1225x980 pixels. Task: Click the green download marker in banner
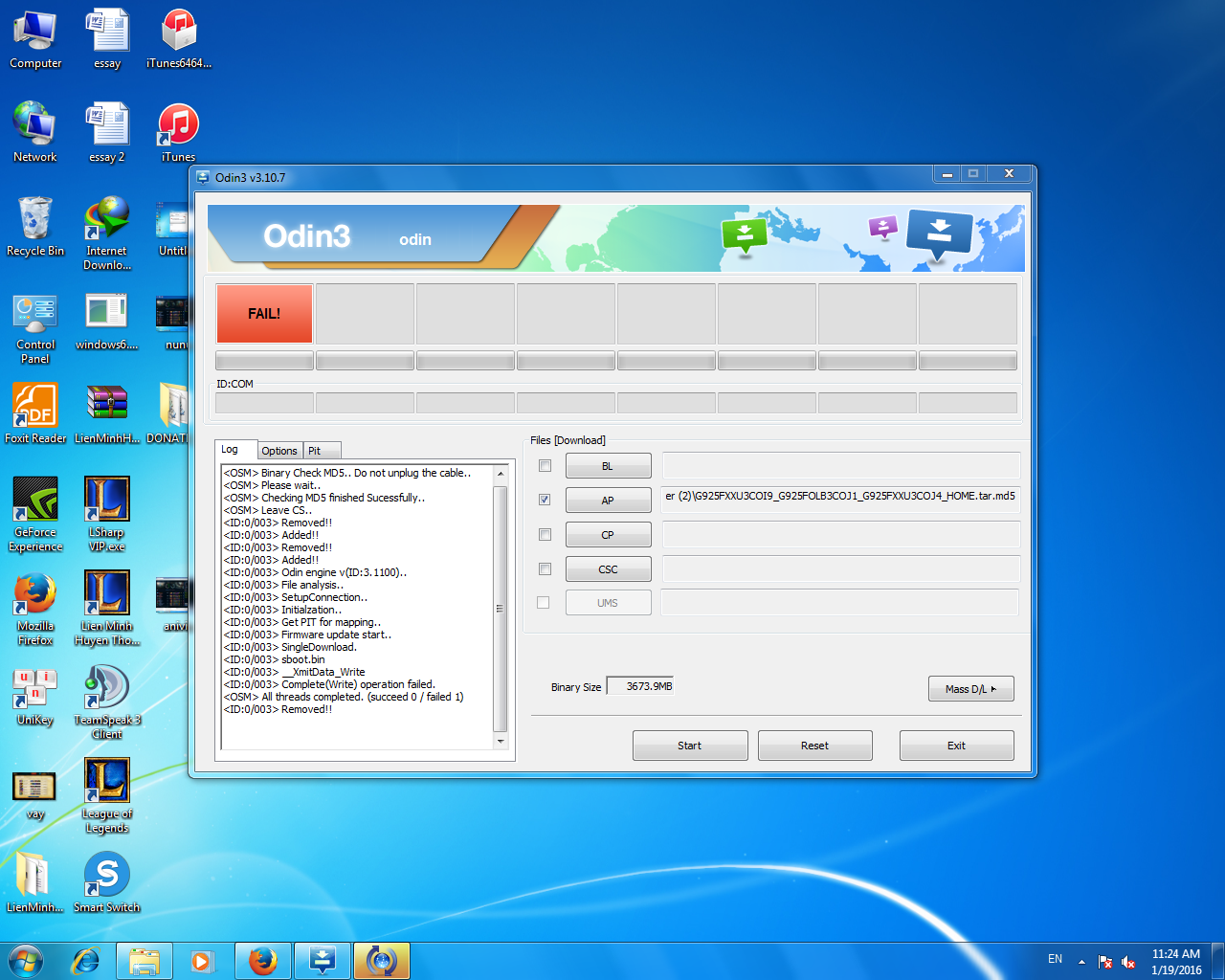(745, 234)
